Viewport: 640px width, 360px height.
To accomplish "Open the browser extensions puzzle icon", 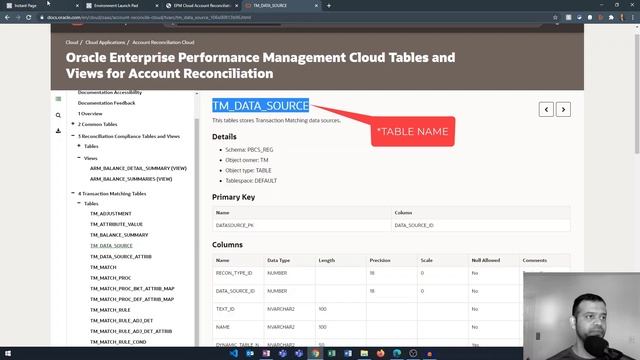I will (x=611, y=17).
